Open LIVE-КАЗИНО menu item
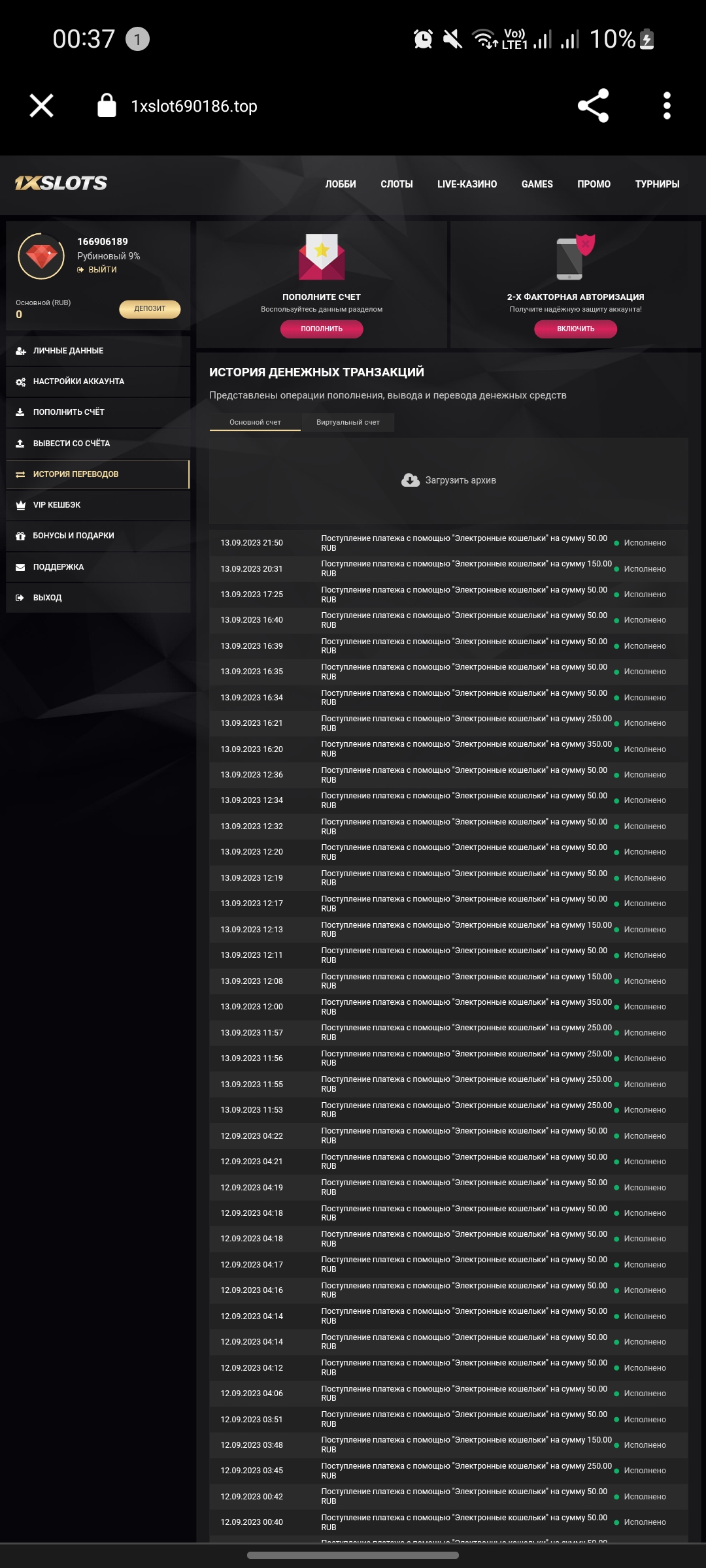 pos(467,184)
